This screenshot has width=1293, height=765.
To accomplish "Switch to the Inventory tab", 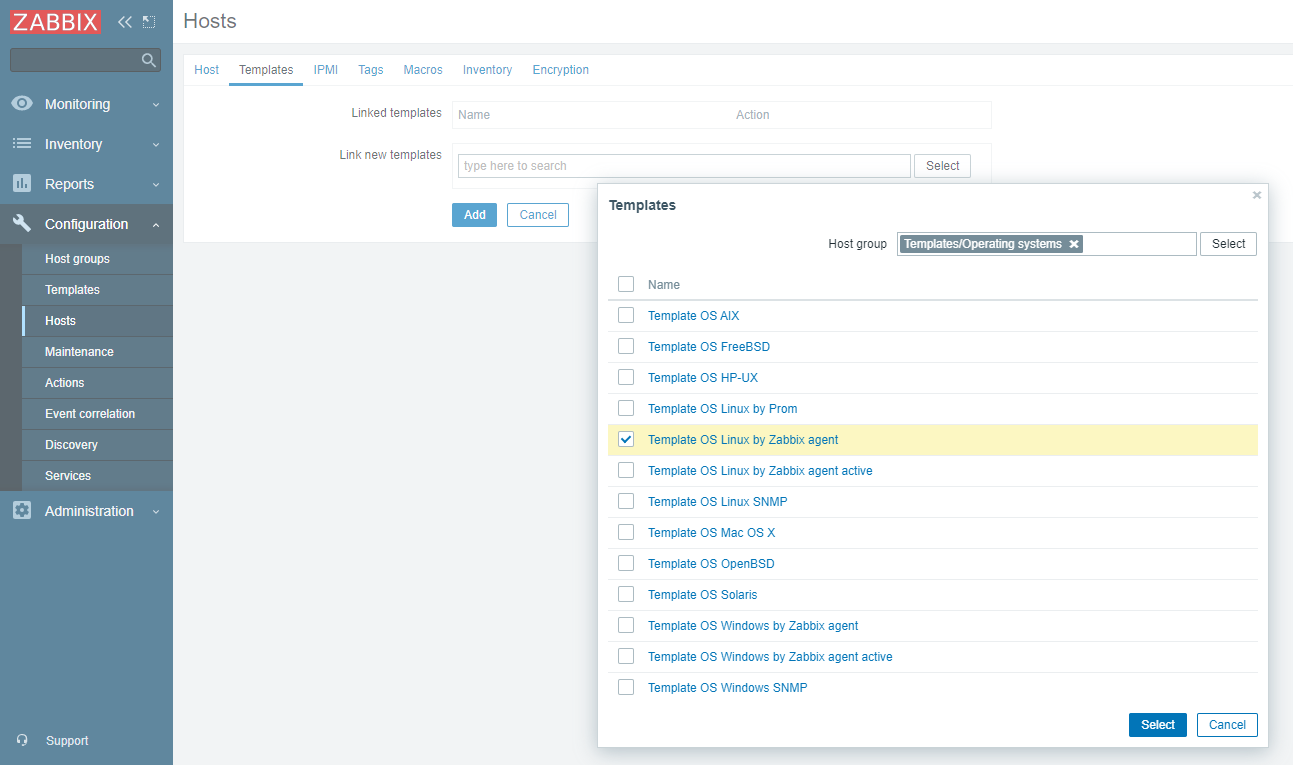I will click(x=487, y=70).
